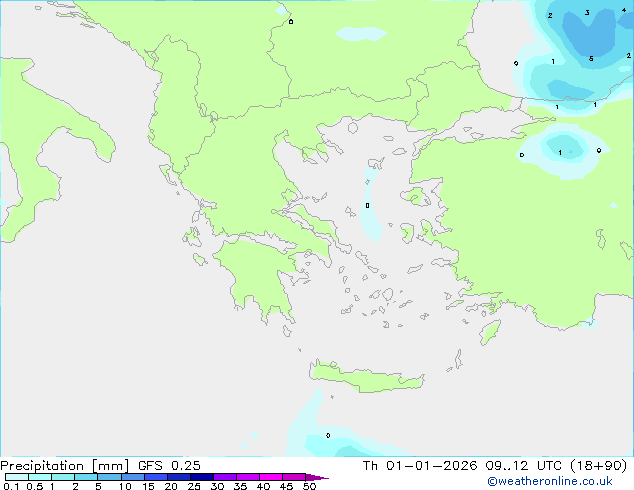Click the '30' legend scale label
The image size is (634, 490).
coord(217,486)
